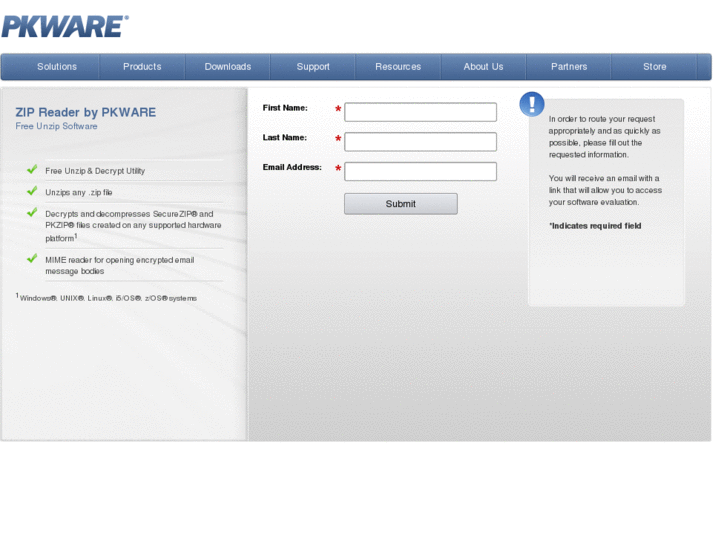Image resolution: width=727 pixels, height=545 pixels.
Task: Click checkmark beside MIME reader item
Action: click(32, 258)
